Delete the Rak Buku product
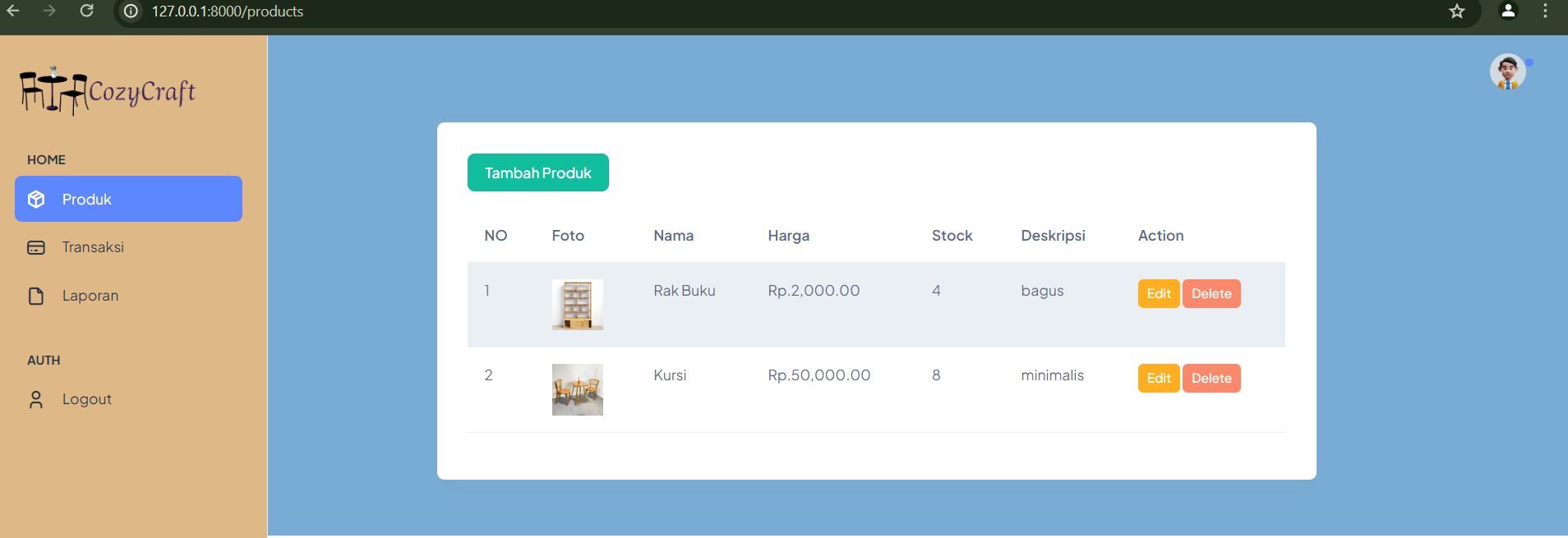Viewport: 1568px width, 538px height. (x=1211, y=293)
